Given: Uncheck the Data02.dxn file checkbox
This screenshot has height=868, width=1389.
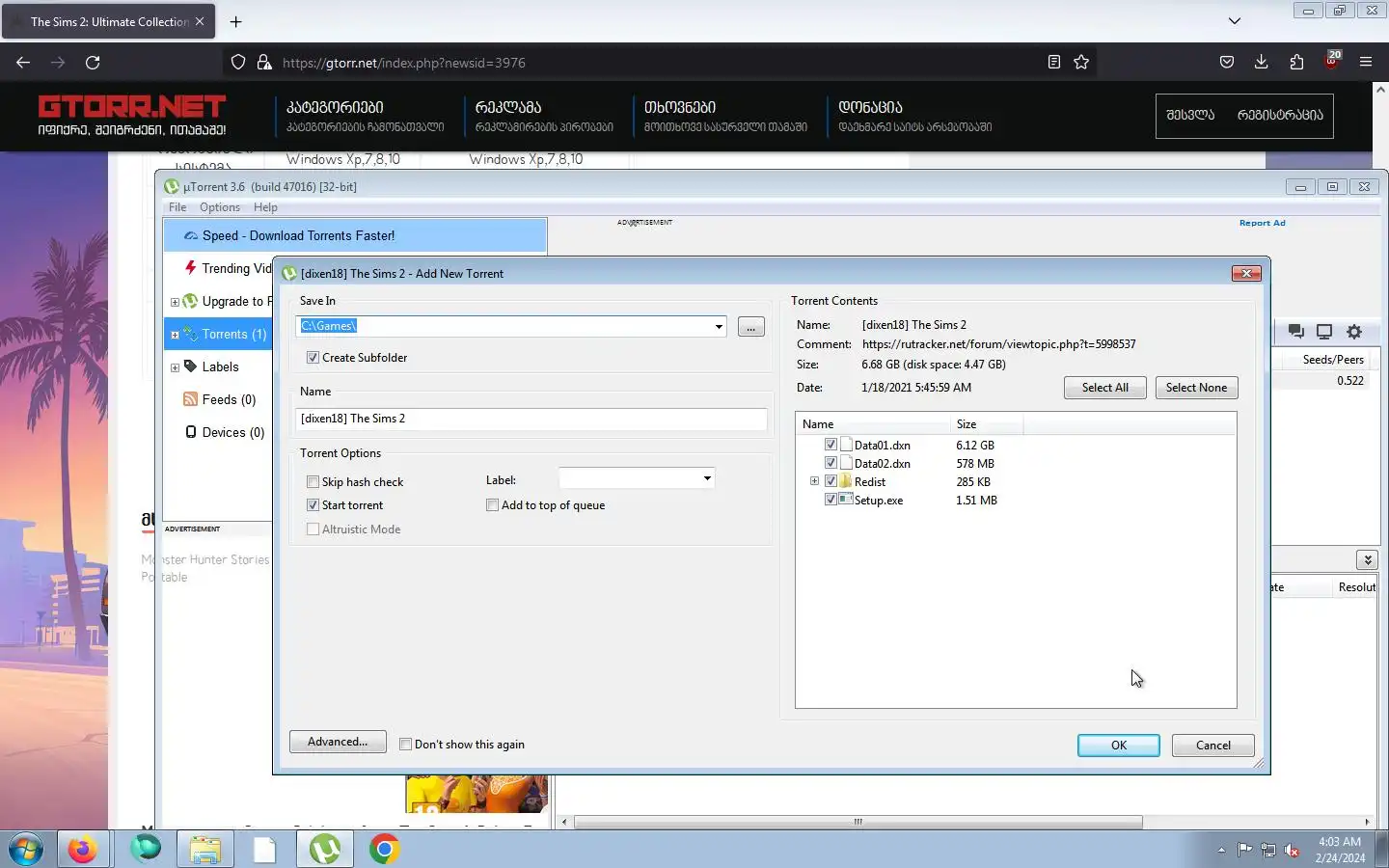Looking at the screenshot, I should 831,463.
